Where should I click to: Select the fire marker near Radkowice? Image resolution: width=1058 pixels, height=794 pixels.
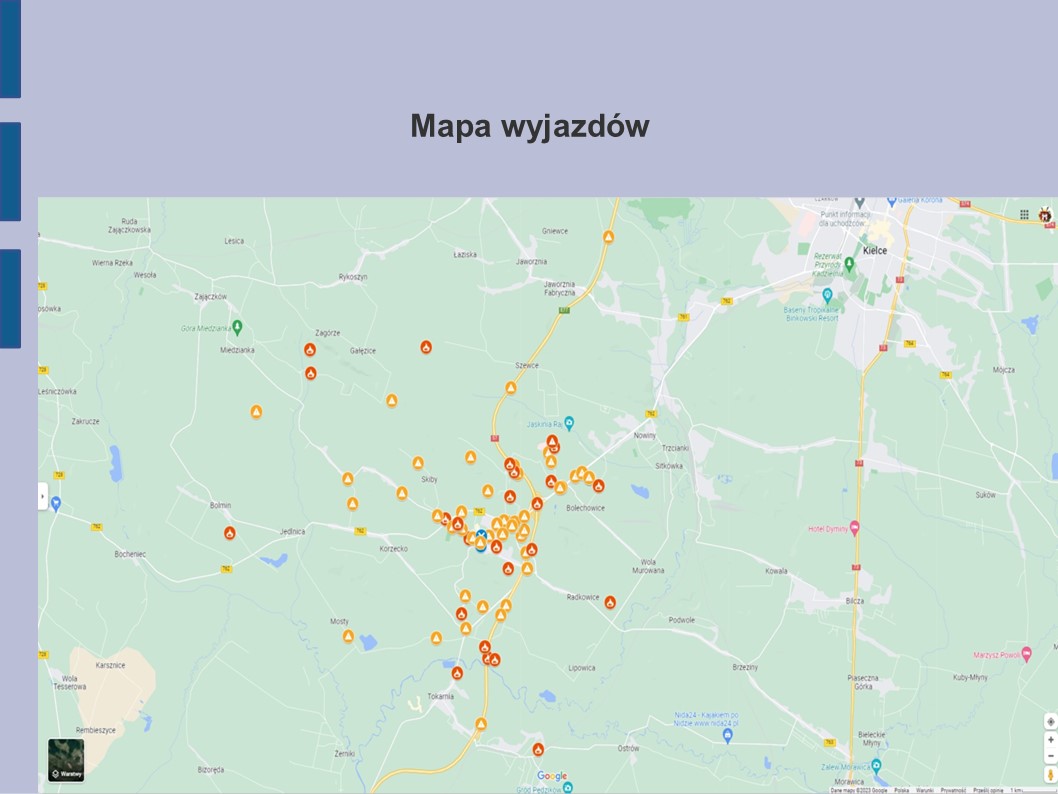(x=610, y=602)
